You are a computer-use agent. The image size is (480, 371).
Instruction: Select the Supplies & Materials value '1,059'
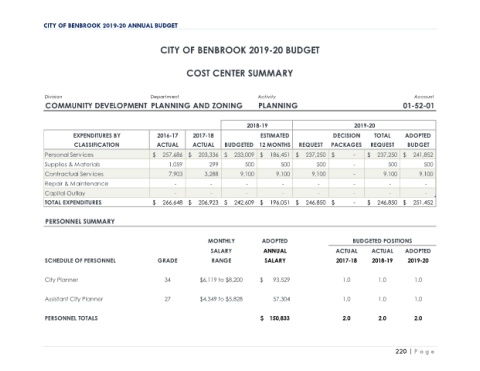click(x=176, y=164)
